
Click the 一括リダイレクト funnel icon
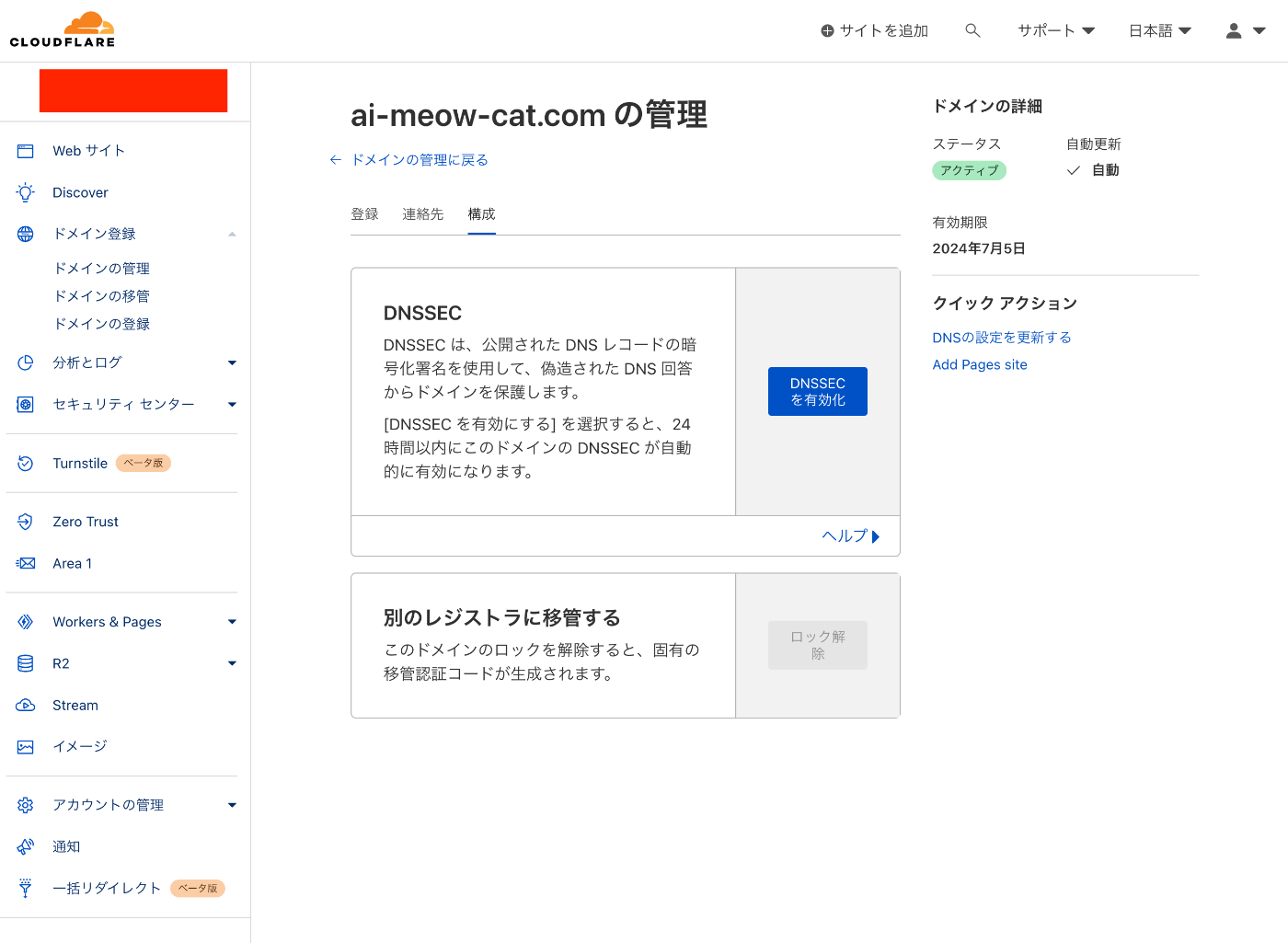(26, 888)
